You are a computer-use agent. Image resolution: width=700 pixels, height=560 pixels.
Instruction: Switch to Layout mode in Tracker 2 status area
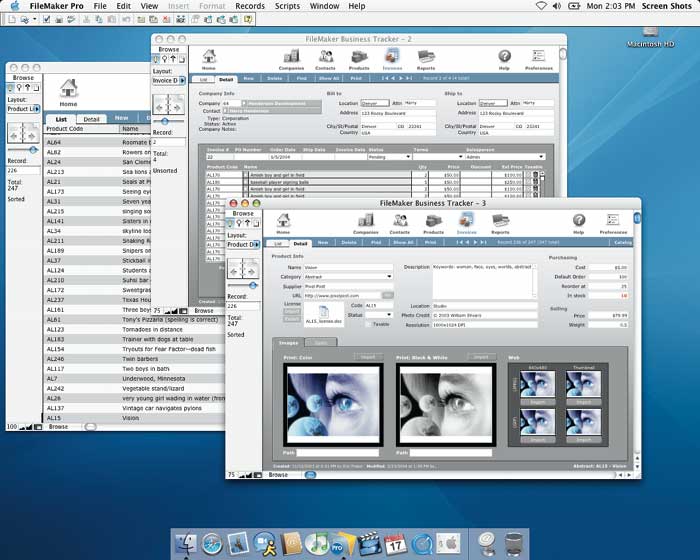coord(173,59)
